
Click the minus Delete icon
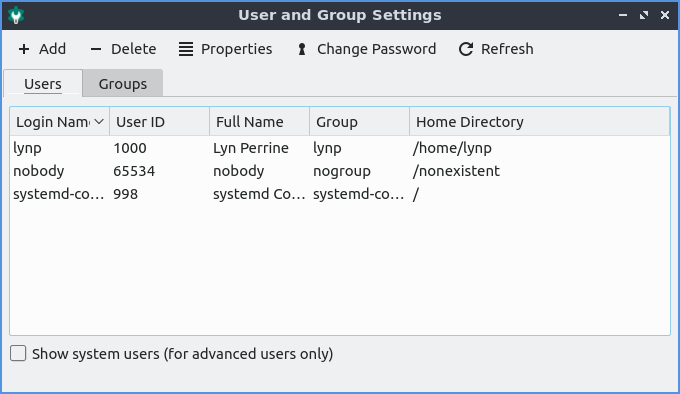point(96,49)
